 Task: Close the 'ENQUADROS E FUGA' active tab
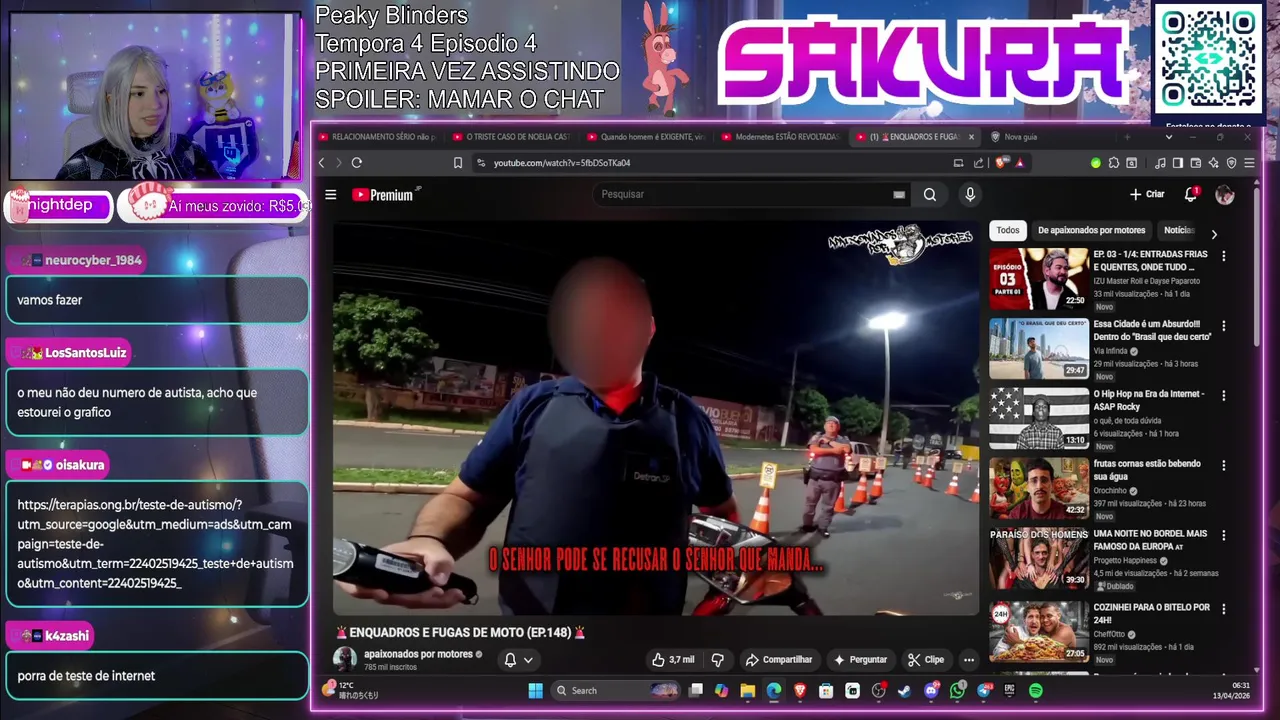pyautogui.click(x=971, y=137)
